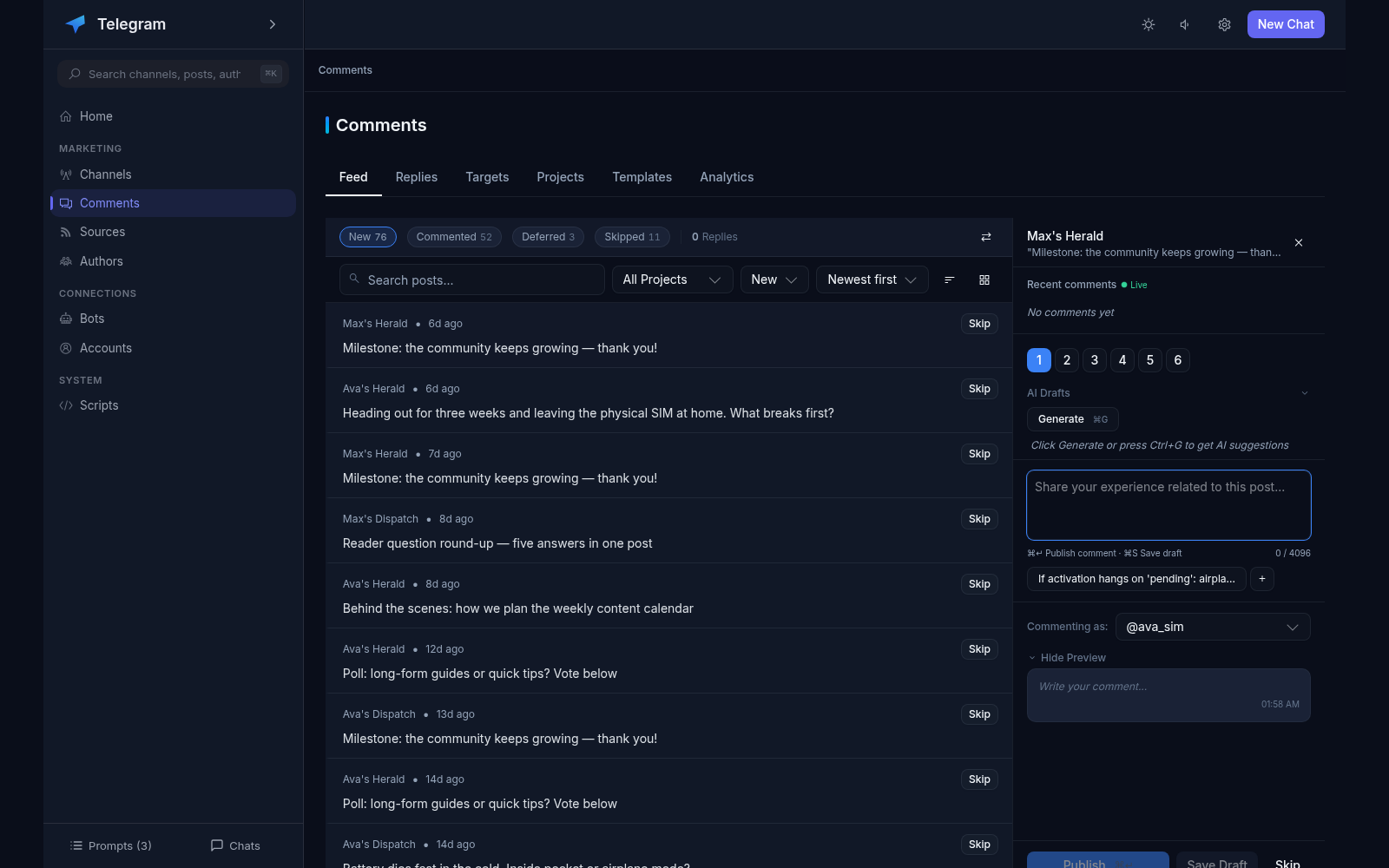Select draft slot 1
The width and height of the screenshot is (1389, 868).
click(1039, 360)
